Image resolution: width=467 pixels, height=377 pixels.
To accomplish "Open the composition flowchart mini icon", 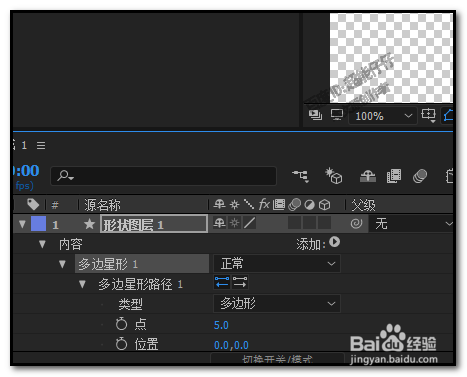I will [301, 176].
